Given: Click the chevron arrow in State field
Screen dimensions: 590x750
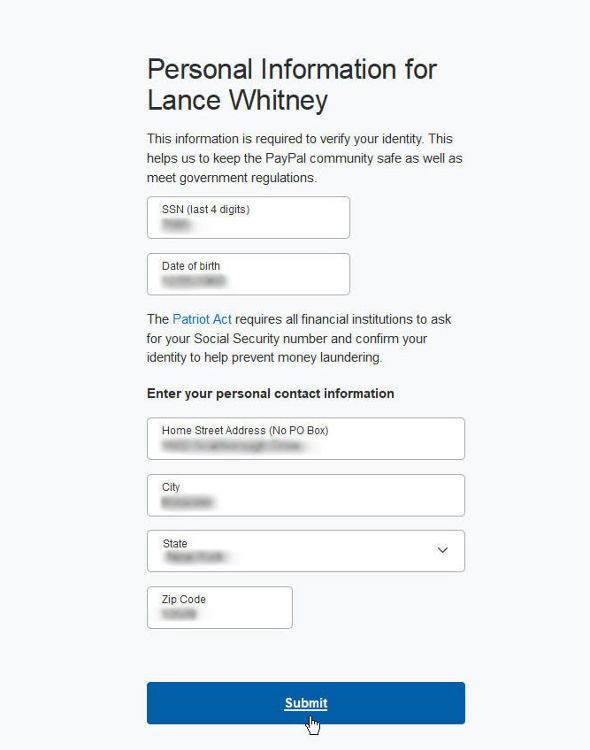Looking at the screenshot, I should (443, 550).
